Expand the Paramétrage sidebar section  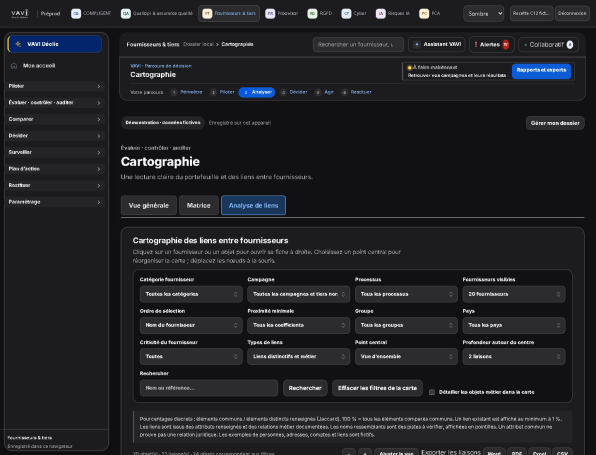point(55,202)
